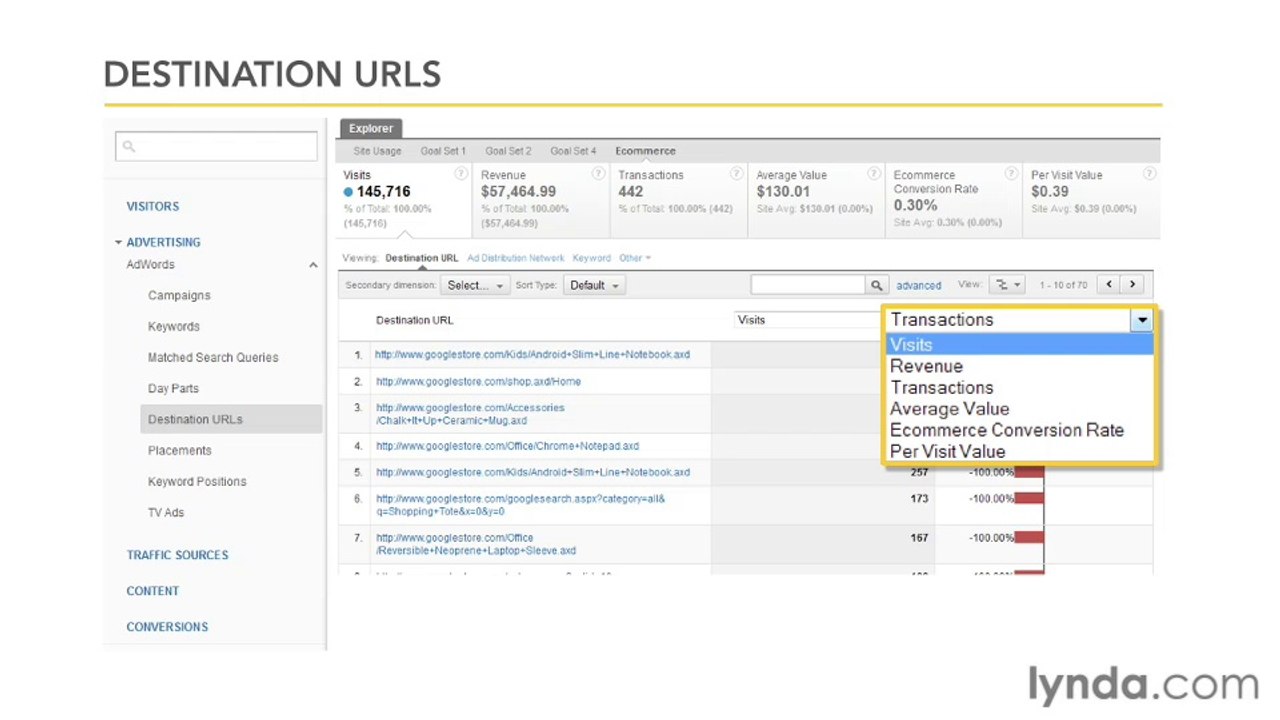Open Day Parts report
Viewport: 1280px width, 720px height.
(173, 389)
